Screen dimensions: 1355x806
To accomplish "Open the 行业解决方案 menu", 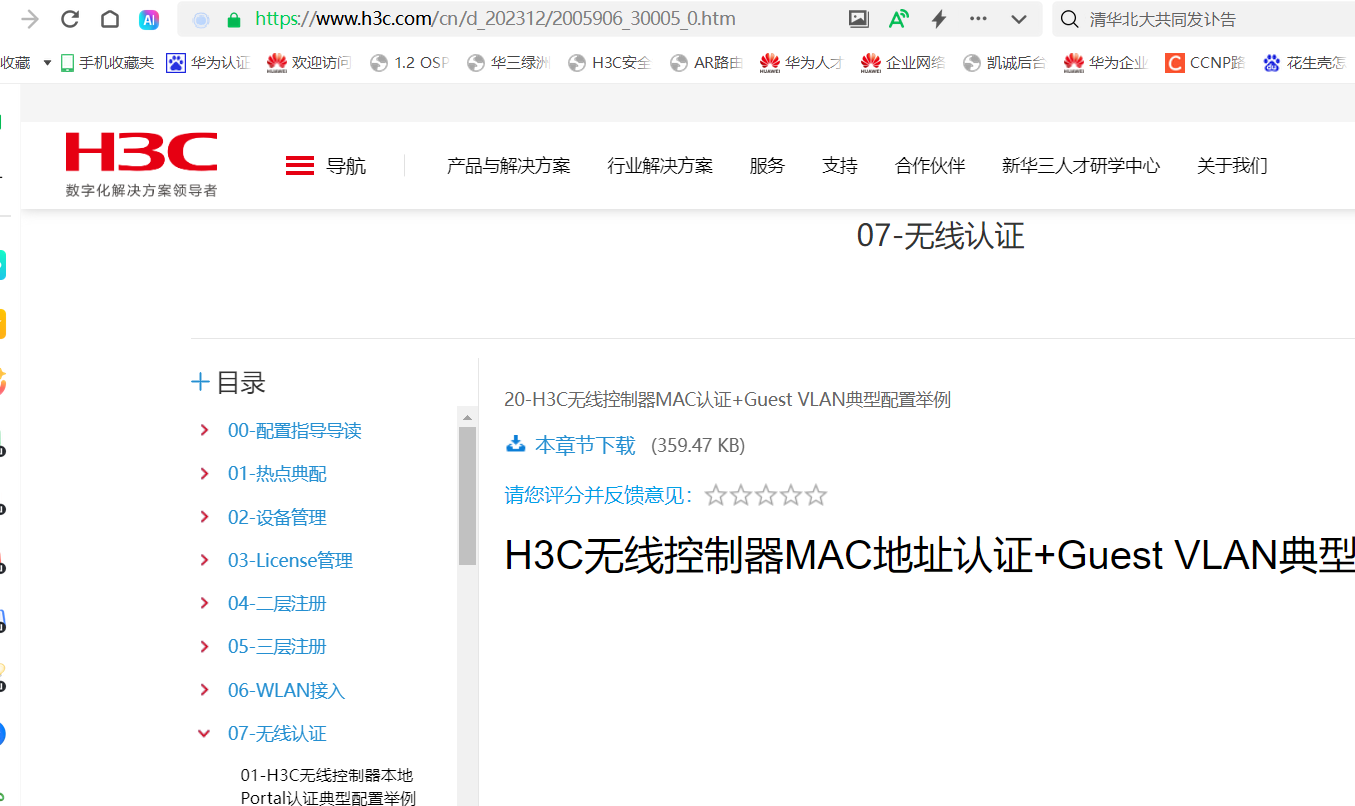I will tap(660, 166).
